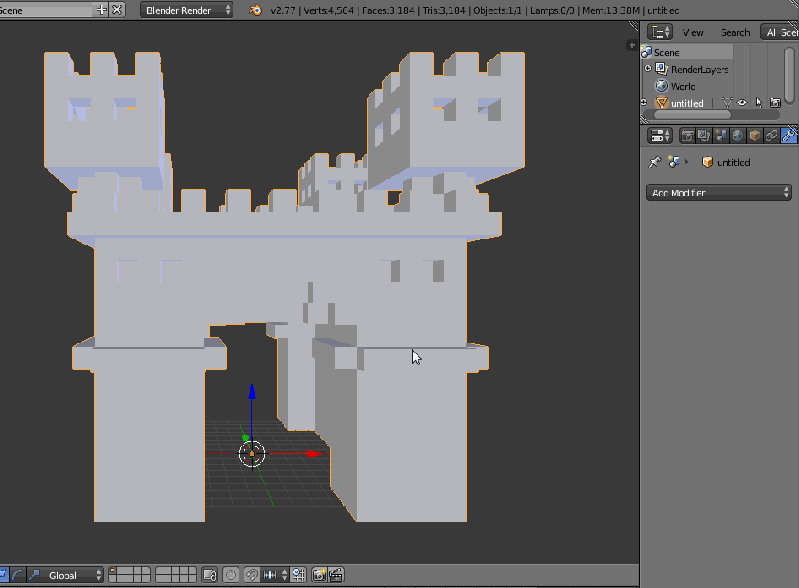This screenshot has height=588, width=799.
Task: Click the mesh data icon for untitled
Action: [x=727, y=103]
